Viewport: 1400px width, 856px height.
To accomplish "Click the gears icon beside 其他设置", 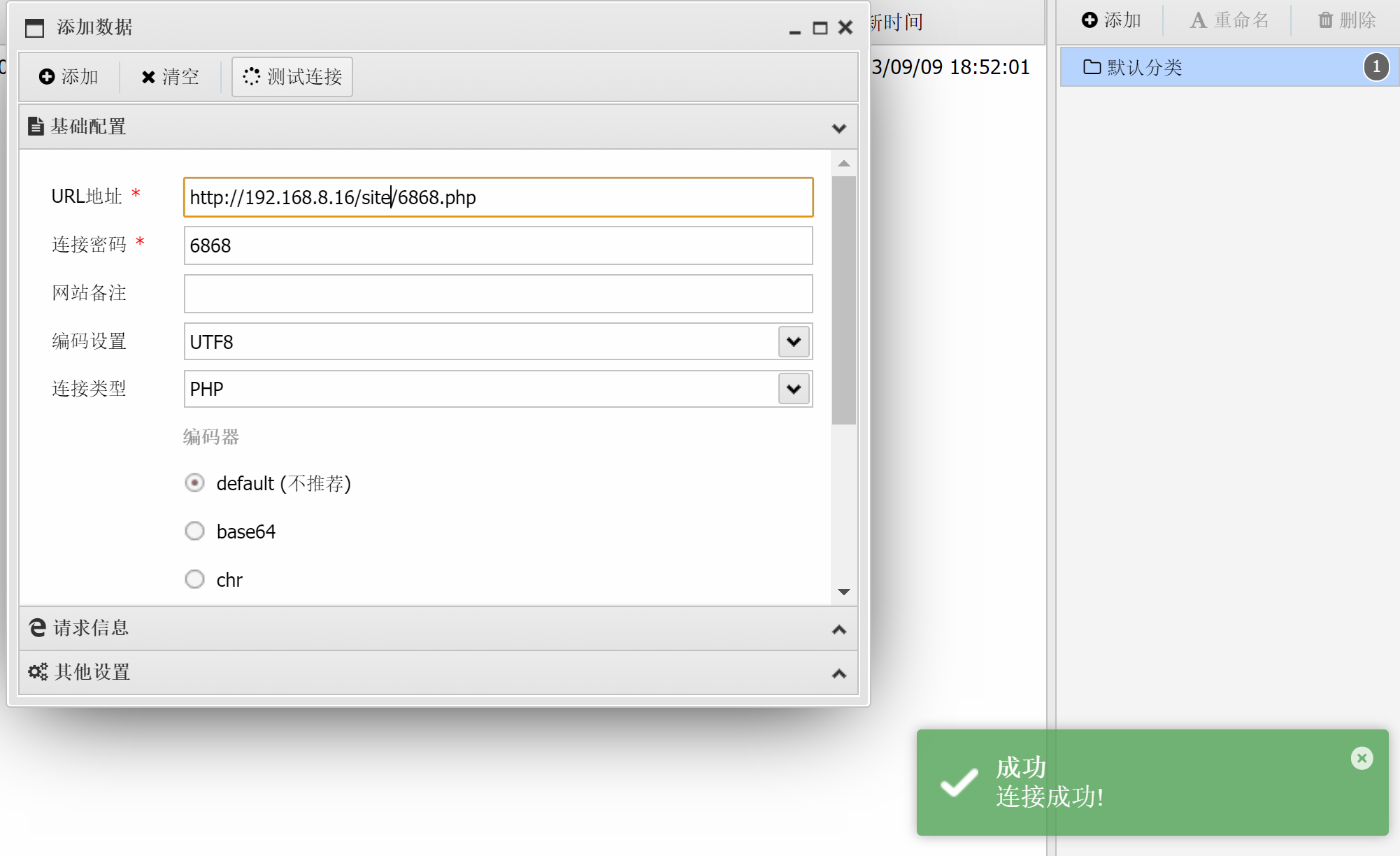I will click(x=38, y=672).
